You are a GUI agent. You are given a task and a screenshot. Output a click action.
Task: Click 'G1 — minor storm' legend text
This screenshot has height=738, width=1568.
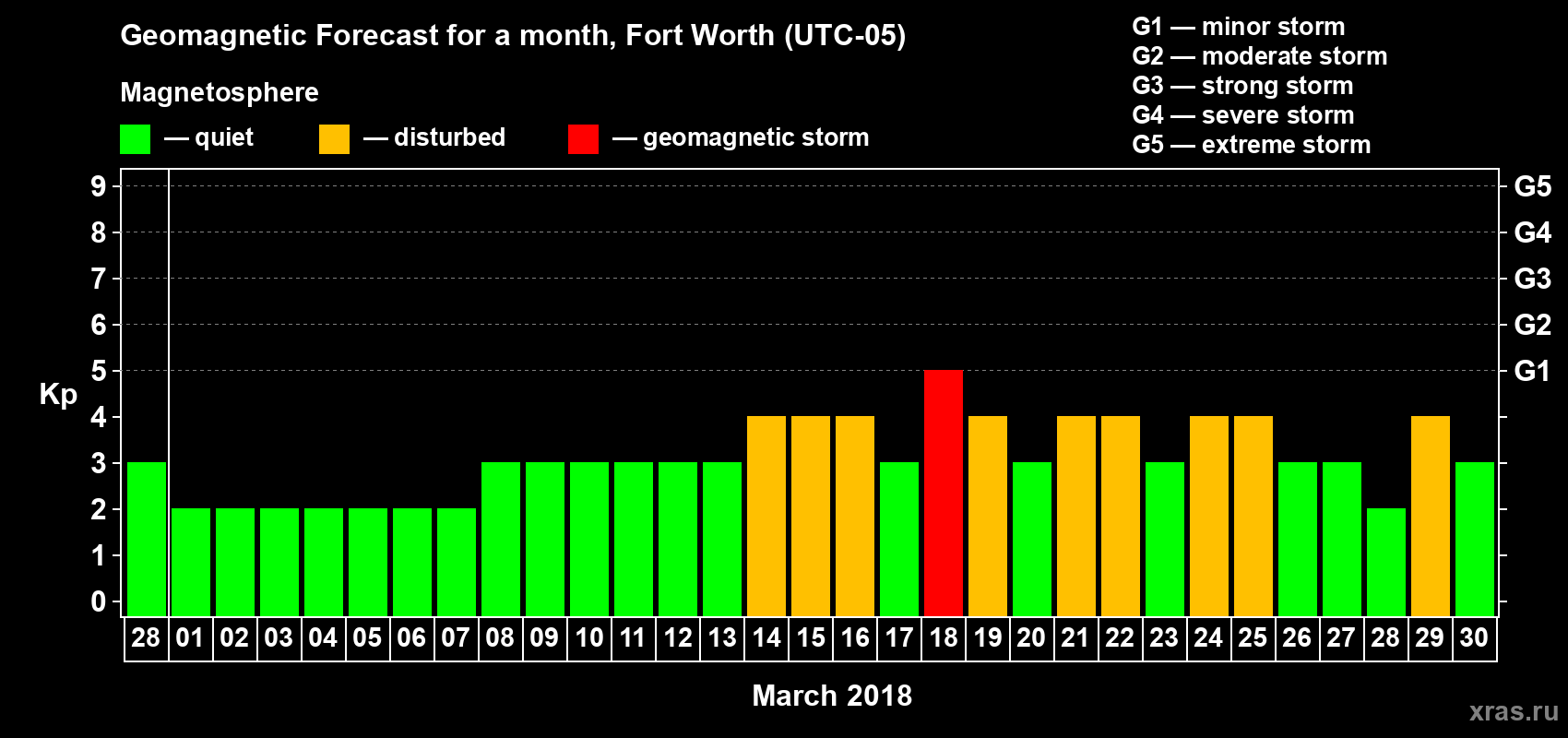point(1239,27)
